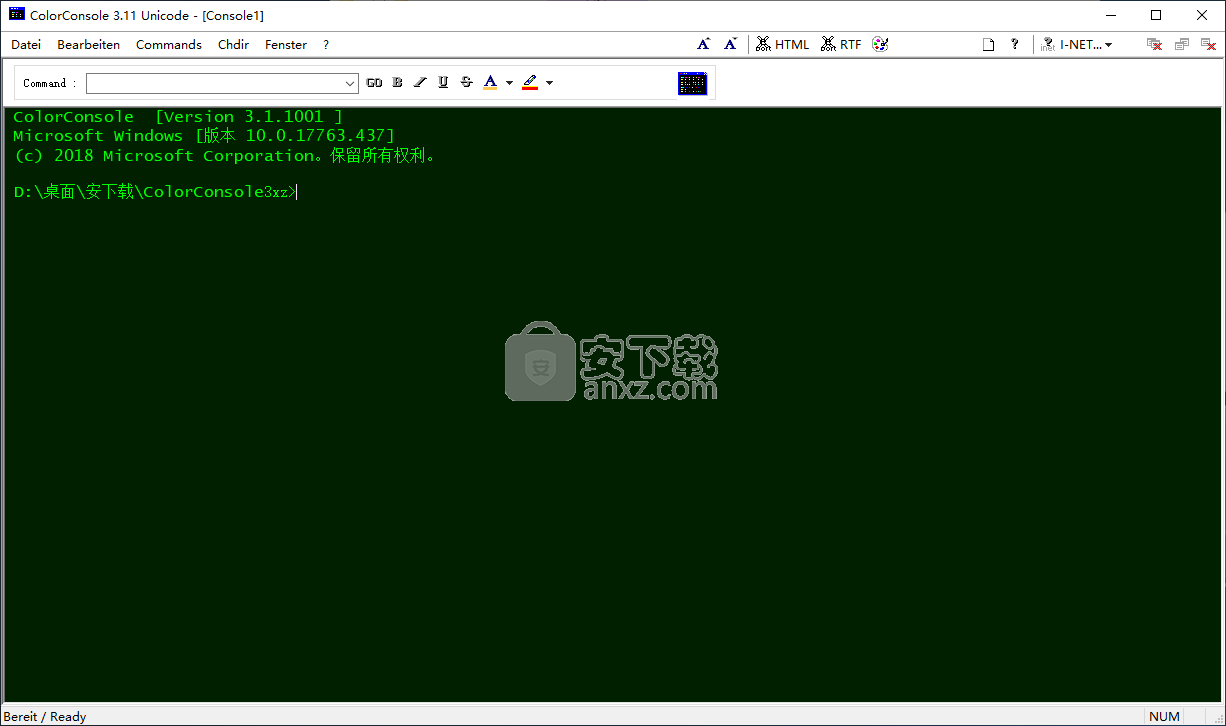This screenshot has width=1226, height=726.
Task: Expand the font color dropdown arrow
Action: tap(509, 83)
